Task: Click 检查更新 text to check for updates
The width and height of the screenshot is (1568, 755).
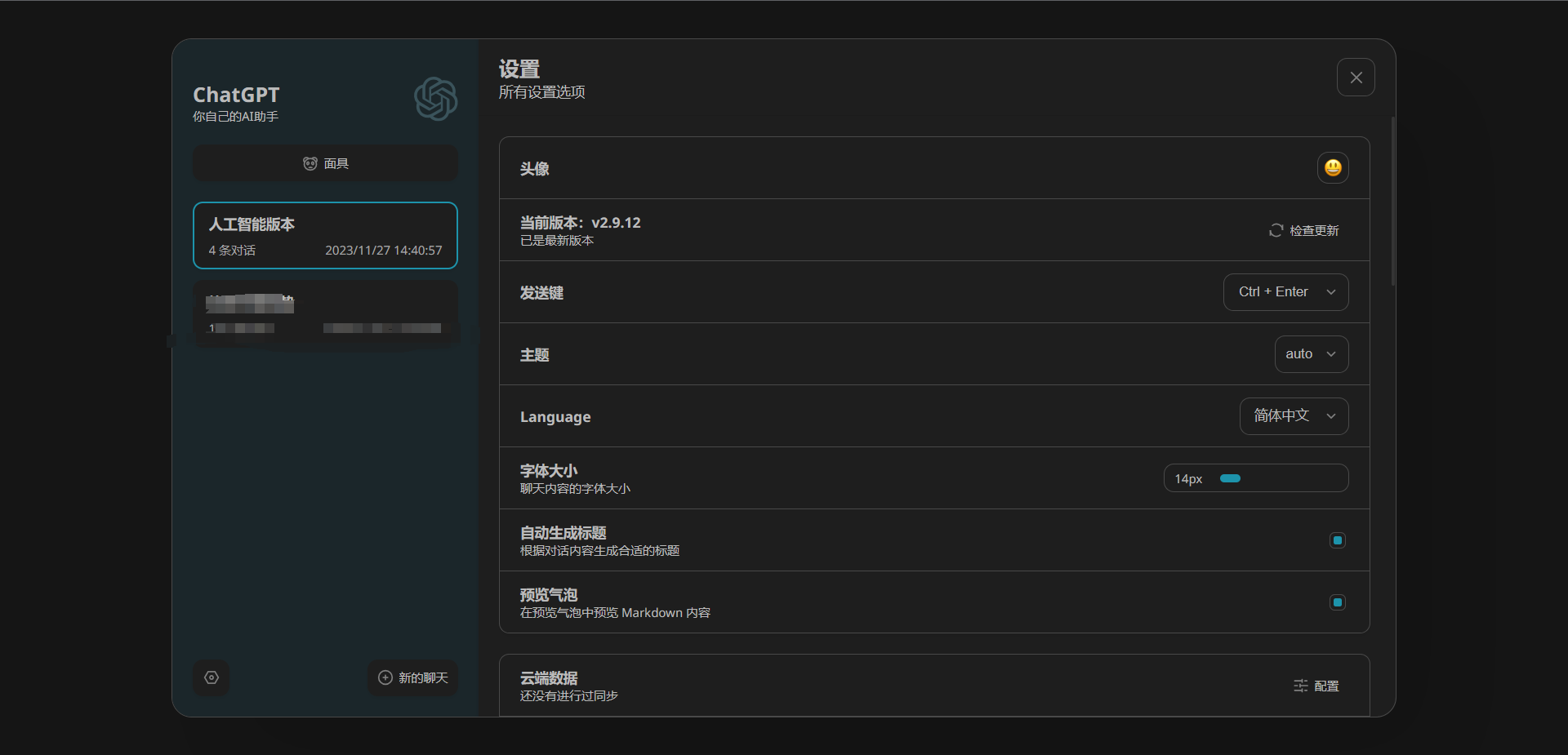Action: click(x=1314, y=231)
